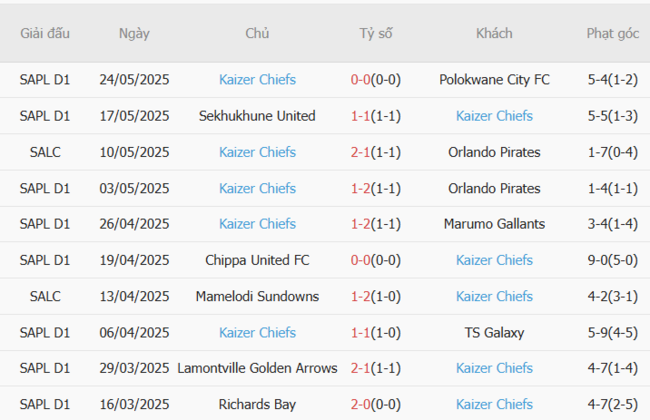Open Kaizer Chiefs link against Lamontville Golden Arrows
Screen dimensions: 650x420
[494, 368]
